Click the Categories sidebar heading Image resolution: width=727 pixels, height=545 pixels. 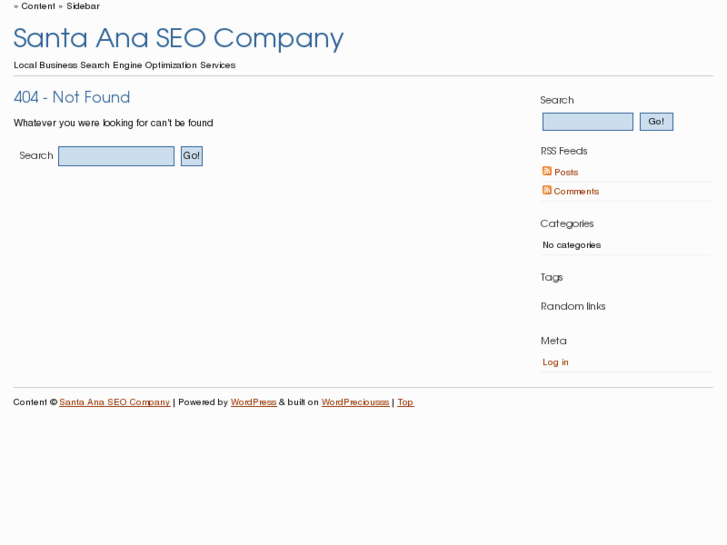(566, 224)
